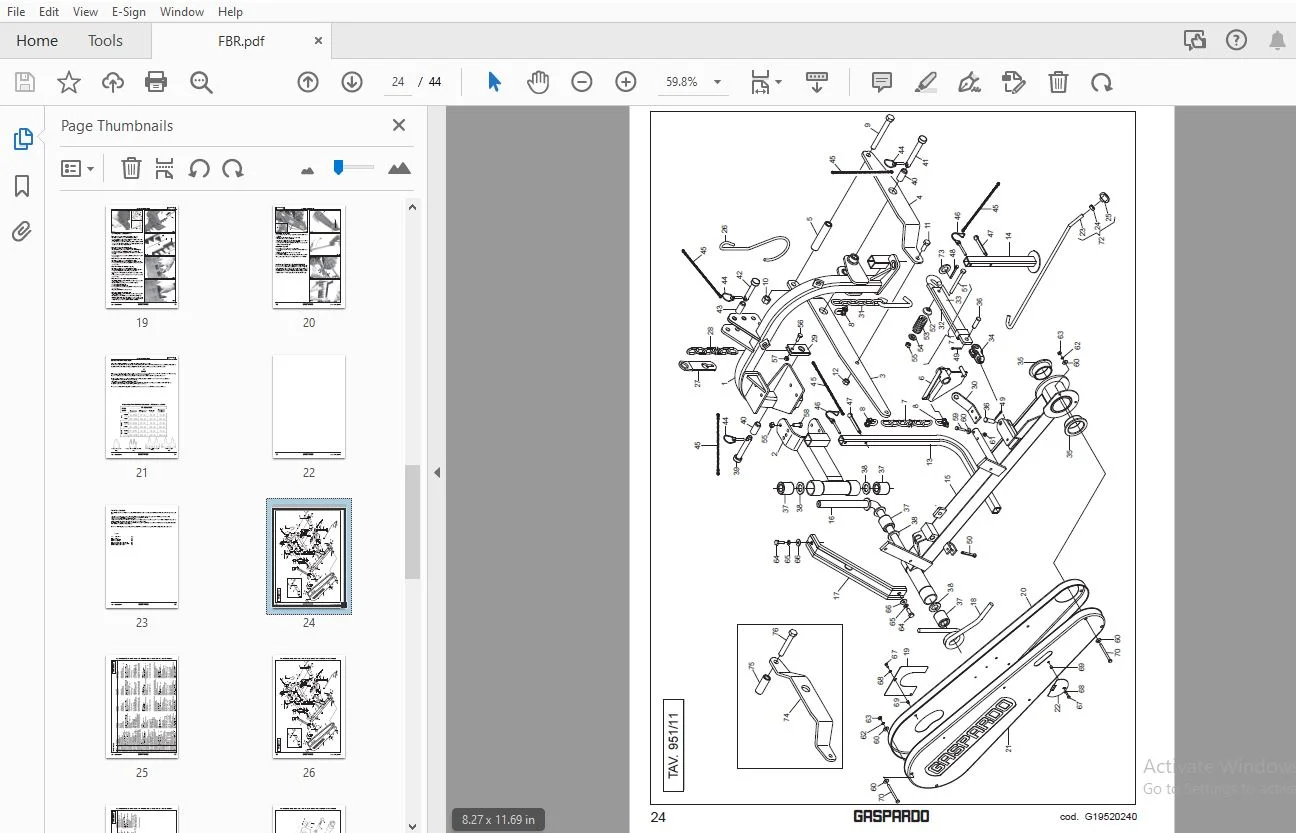Open the Window menu

tap(182, 11)
